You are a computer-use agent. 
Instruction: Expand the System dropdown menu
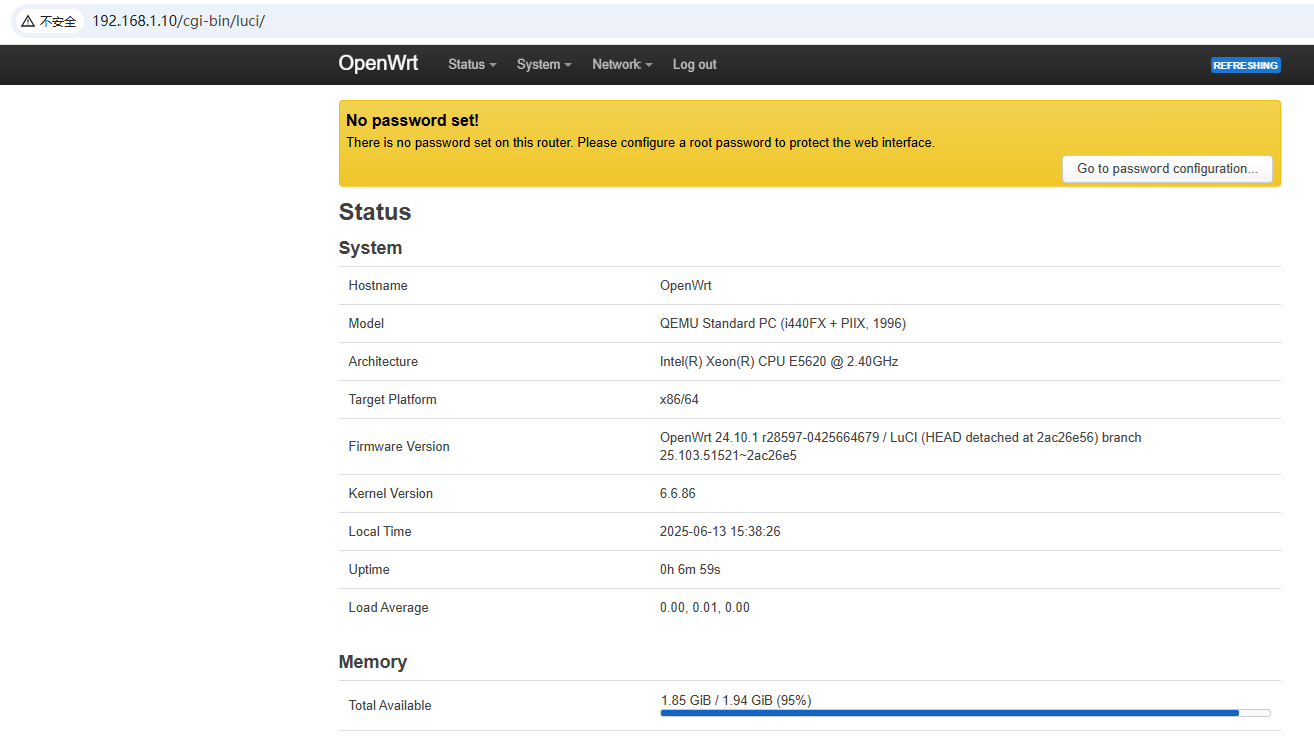(x=544, y=65)
